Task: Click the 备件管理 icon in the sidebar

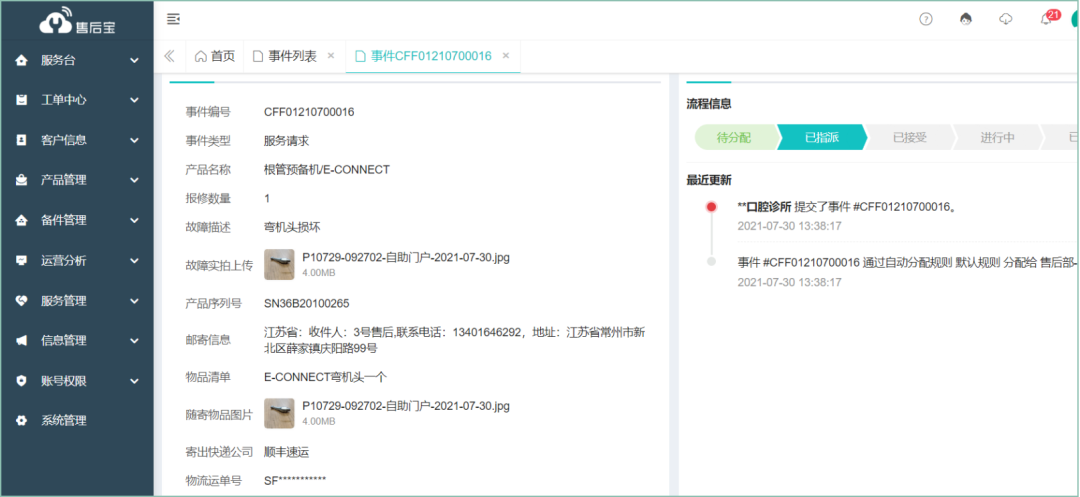Action: 21,220
